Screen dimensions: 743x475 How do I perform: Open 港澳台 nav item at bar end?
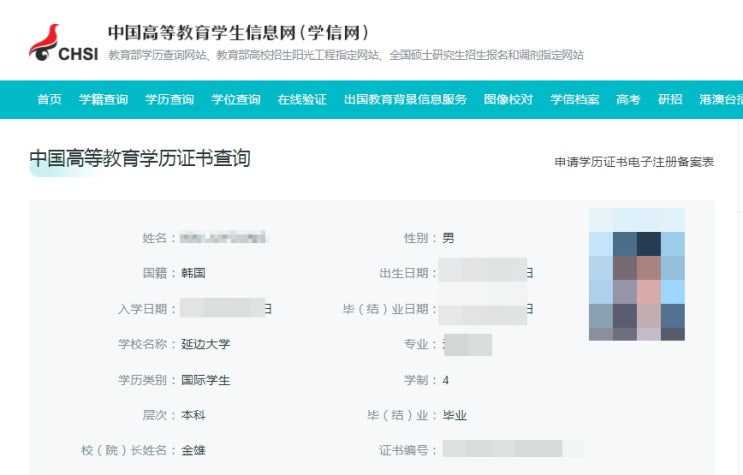tap(721, 99)
